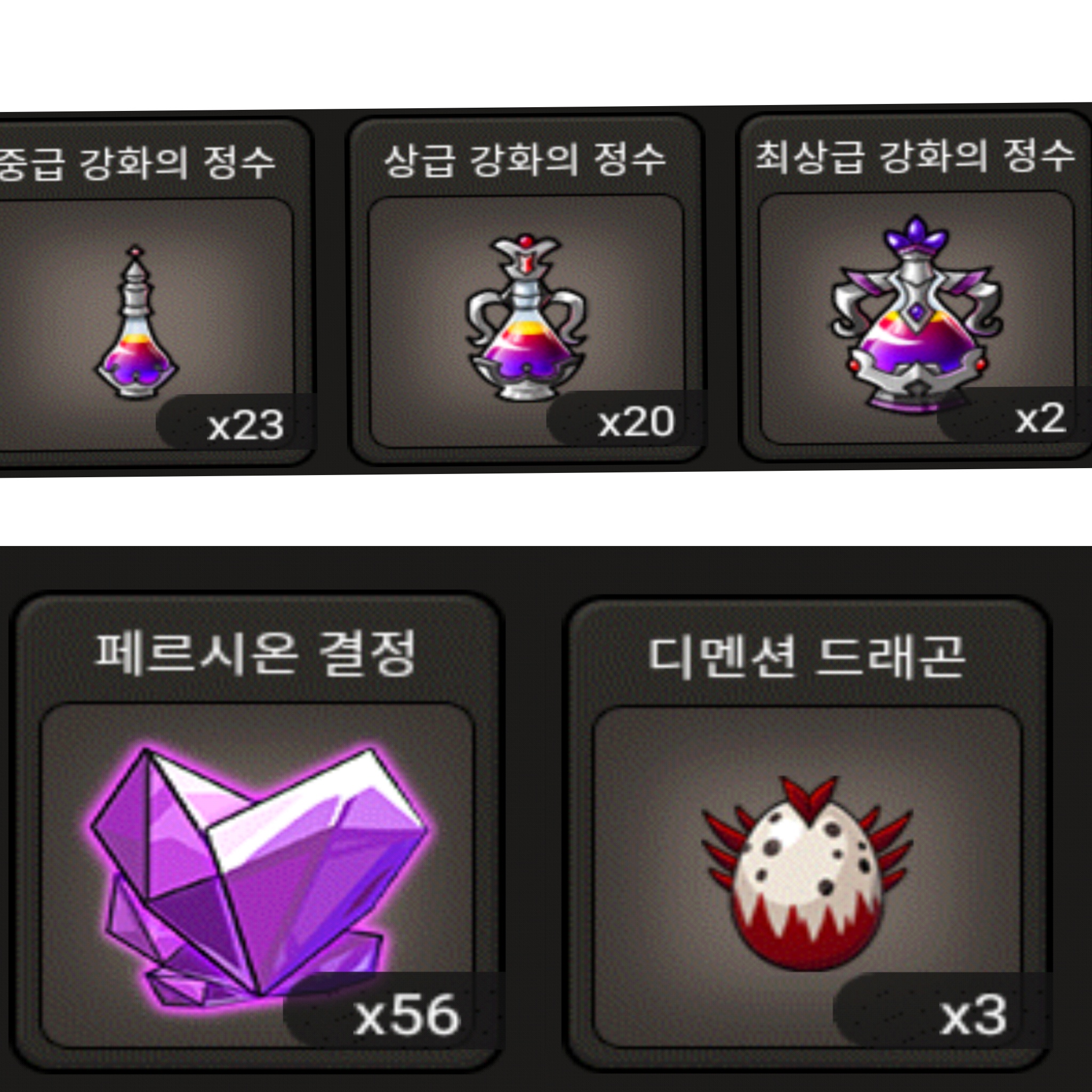Click the 중급 강화의 정수 potion icon
The width and height of the screenshot is (1092, 1092).
[136, 322]
